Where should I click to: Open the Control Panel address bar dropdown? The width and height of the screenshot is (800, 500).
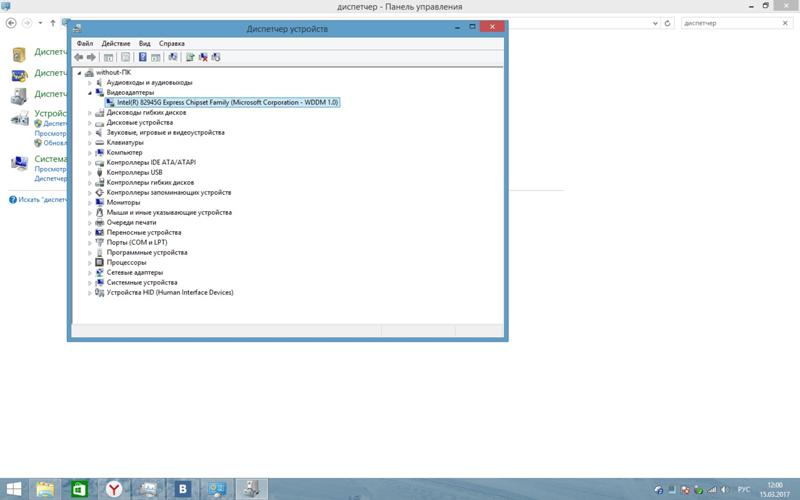point(656,23)
